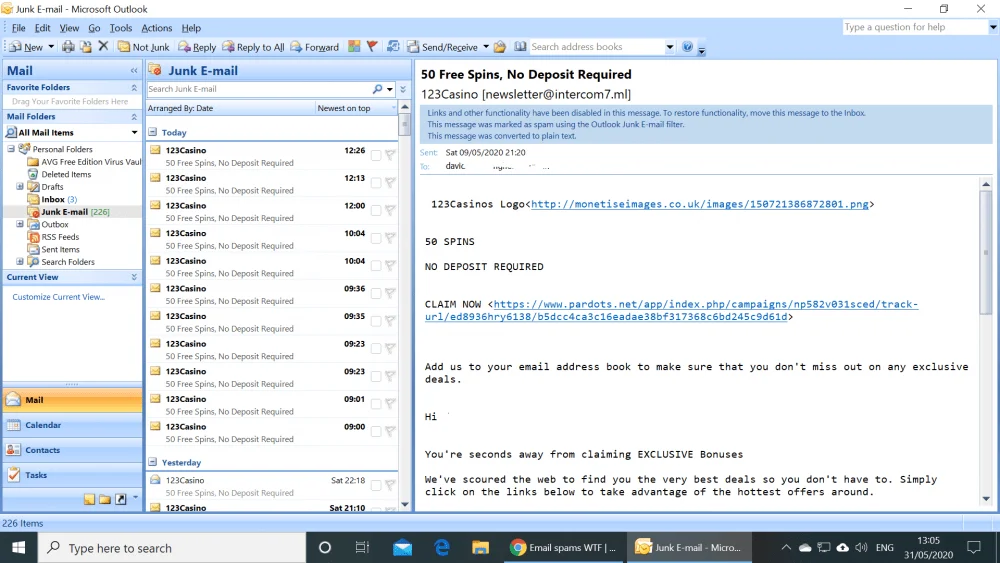
Task: Open the View menu
Action: [x=69, y=28]
